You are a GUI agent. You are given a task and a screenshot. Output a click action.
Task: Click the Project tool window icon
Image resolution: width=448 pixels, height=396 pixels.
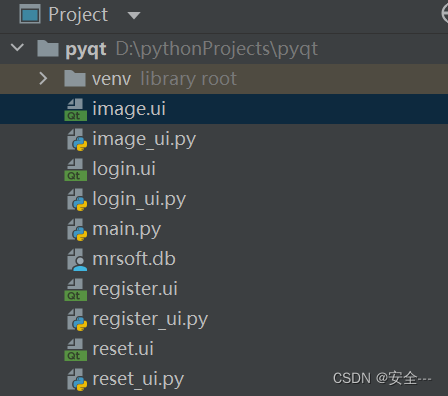30,14
